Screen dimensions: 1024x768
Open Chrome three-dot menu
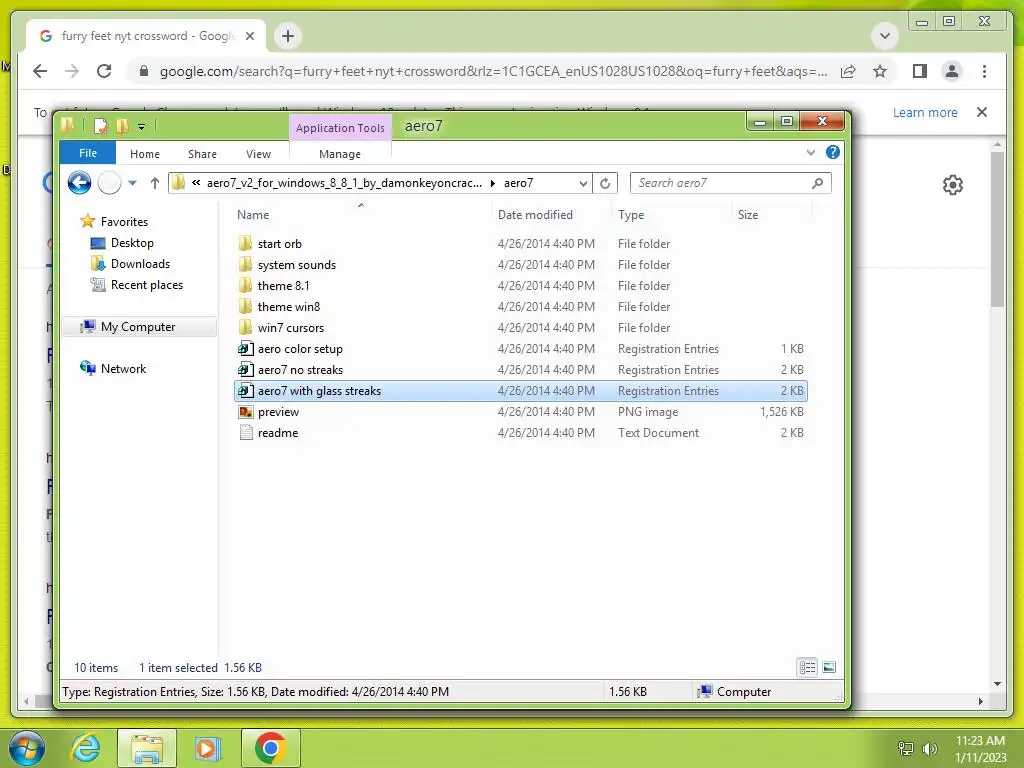(984, 71)
